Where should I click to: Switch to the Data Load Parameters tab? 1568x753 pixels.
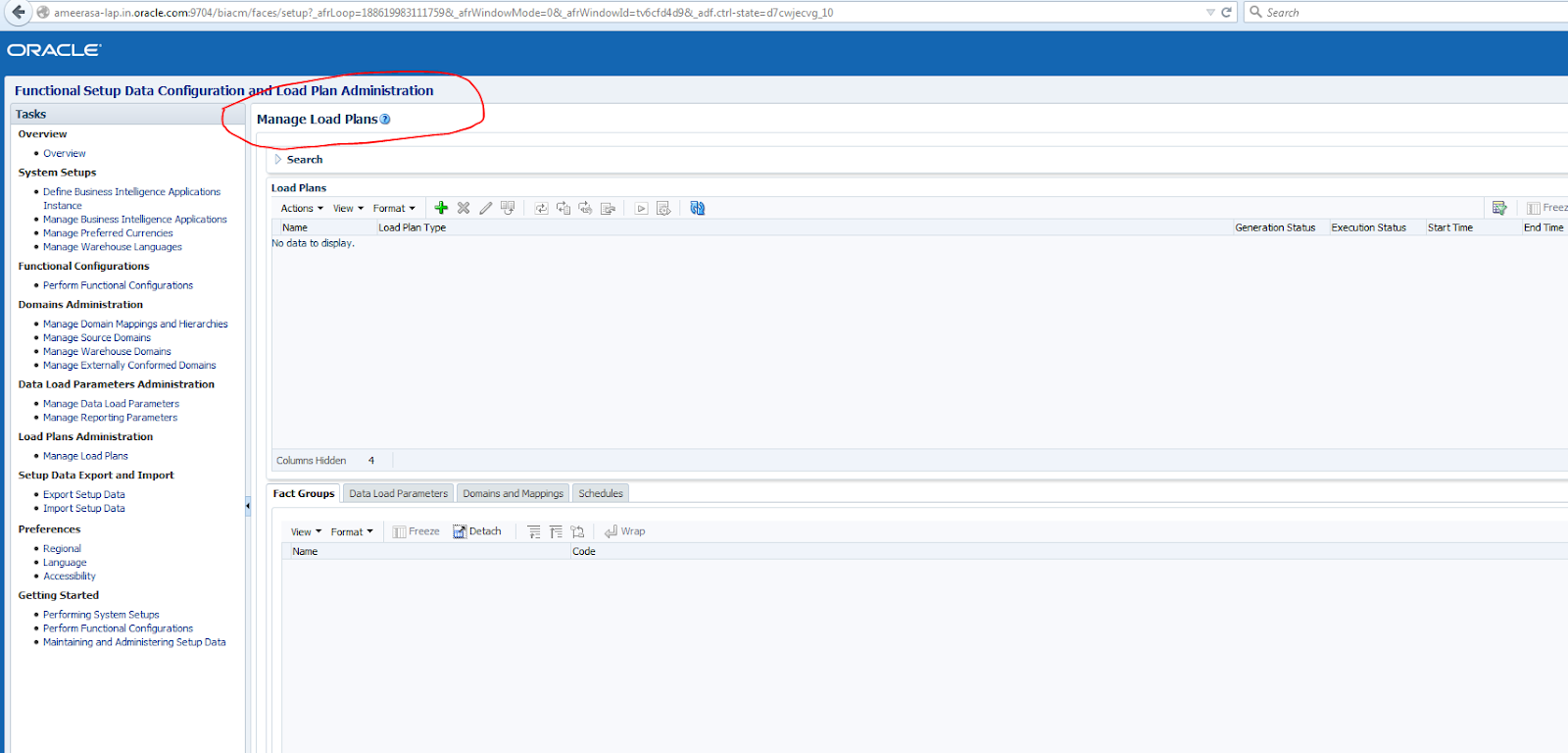tap(398, 493)
